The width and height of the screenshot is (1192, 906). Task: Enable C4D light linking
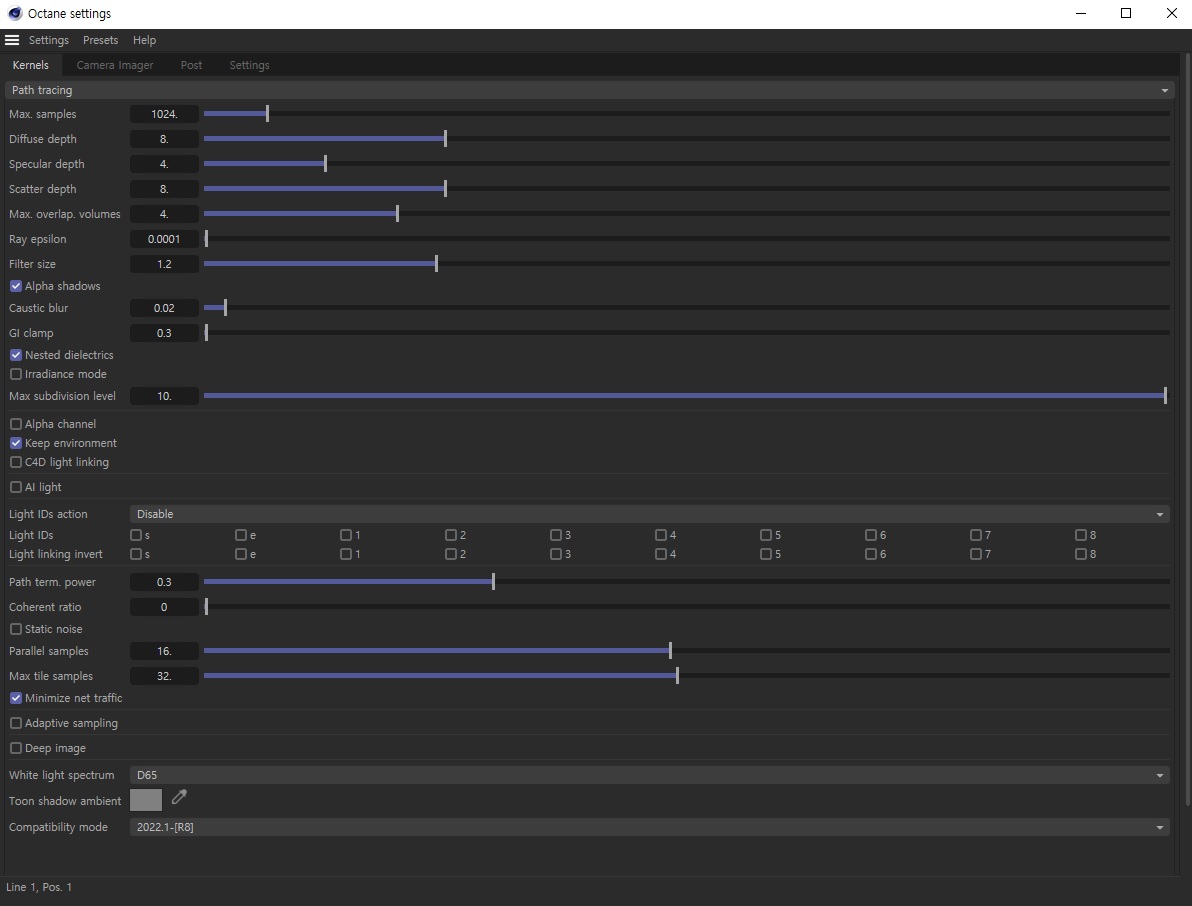point(16,462)
